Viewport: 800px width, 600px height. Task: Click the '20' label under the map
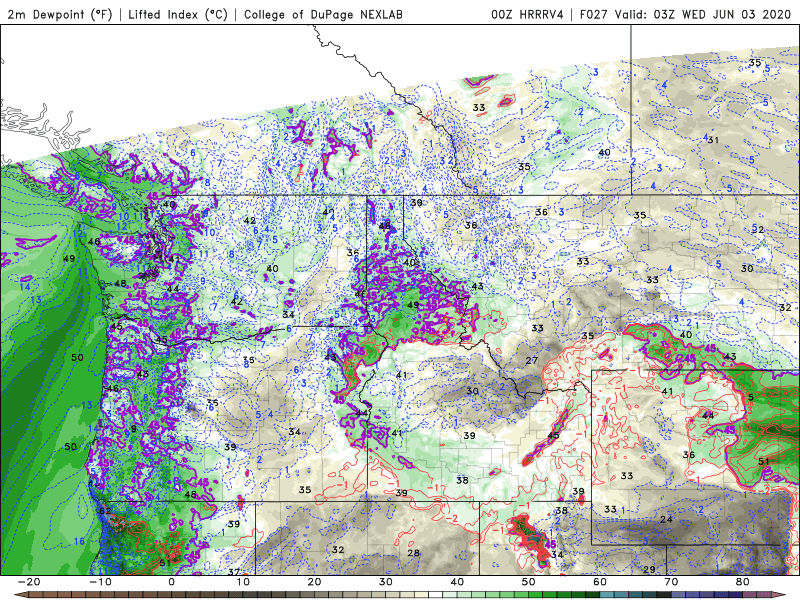[x=314, y=582]
